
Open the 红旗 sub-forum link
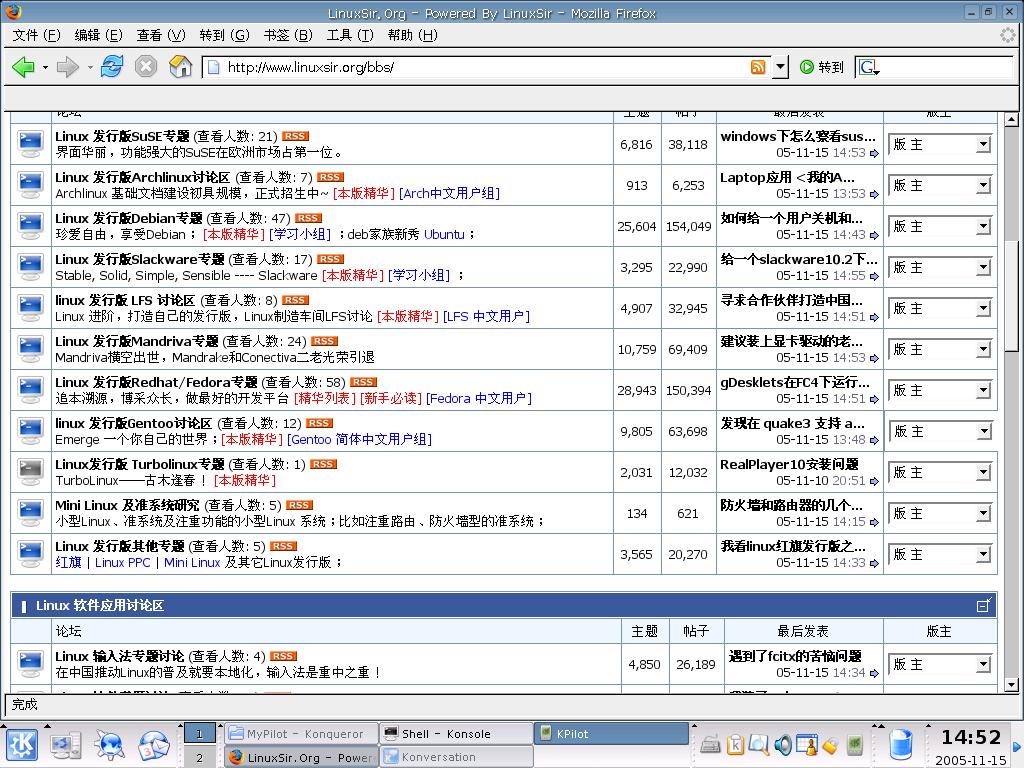[x=69, y=562]
